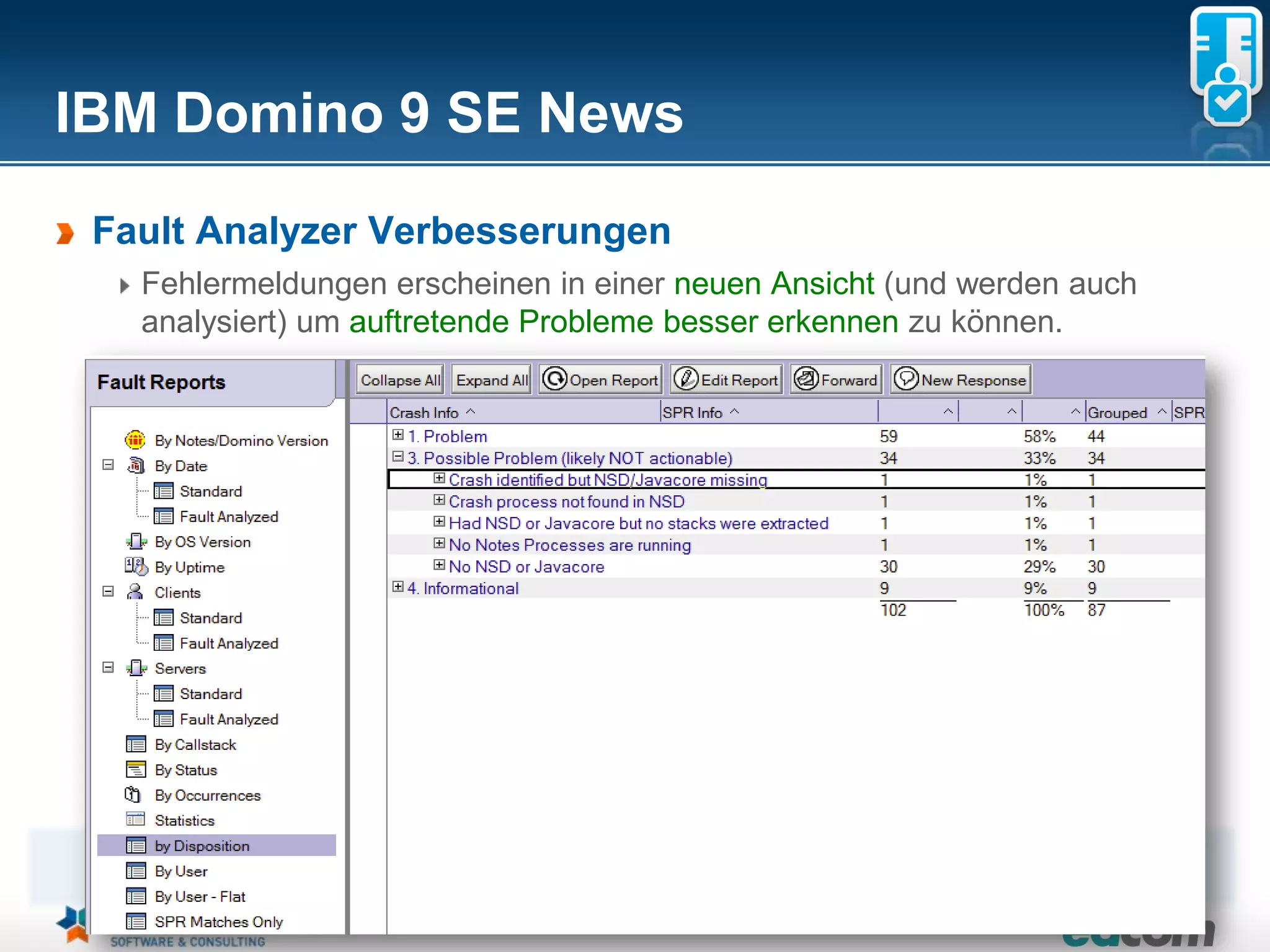Click the Statistics view icon
This screenshot has width=1270, height=952.
click(x=135, y=819)
